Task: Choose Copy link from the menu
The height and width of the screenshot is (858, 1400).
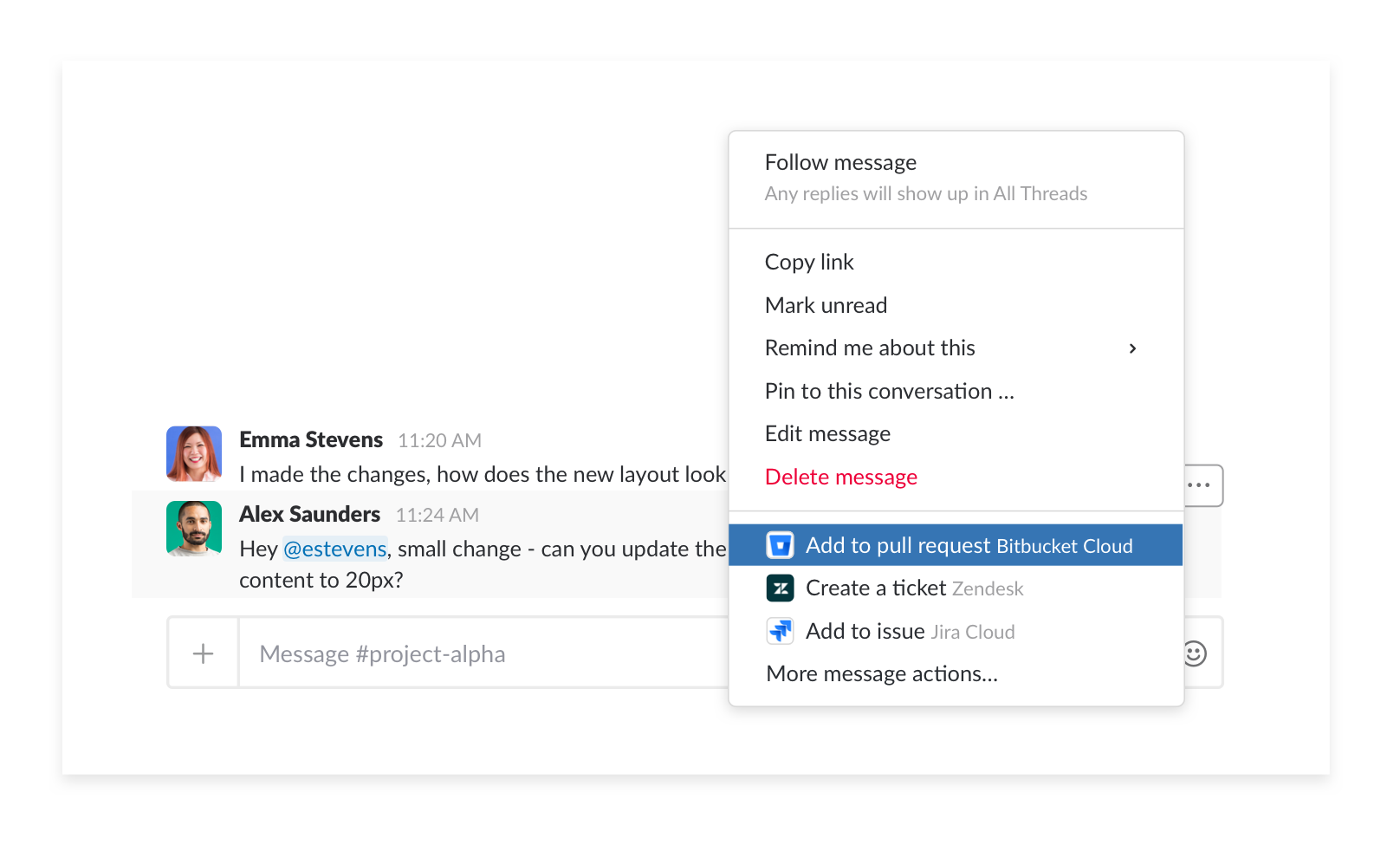Action: pos(956,262)
